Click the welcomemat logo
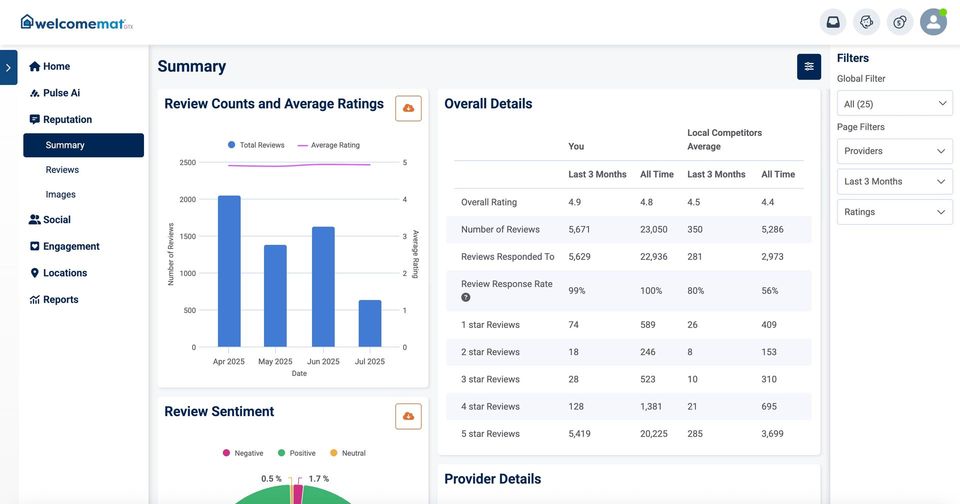This screenshot has width=960, height=504. 77,23
